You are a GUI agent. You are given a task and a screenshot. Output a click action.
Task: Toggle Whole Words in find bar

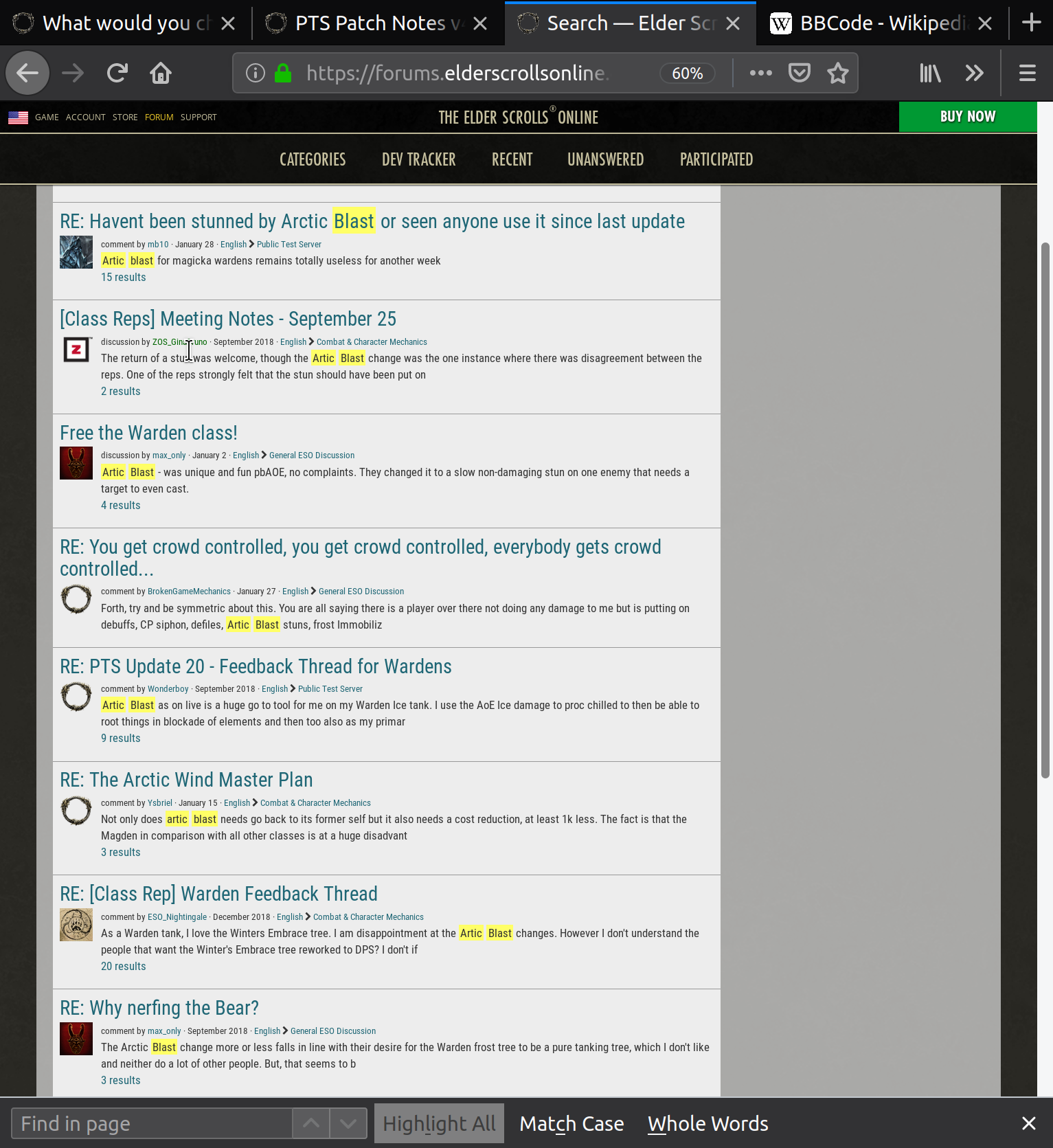point(708,1124)
